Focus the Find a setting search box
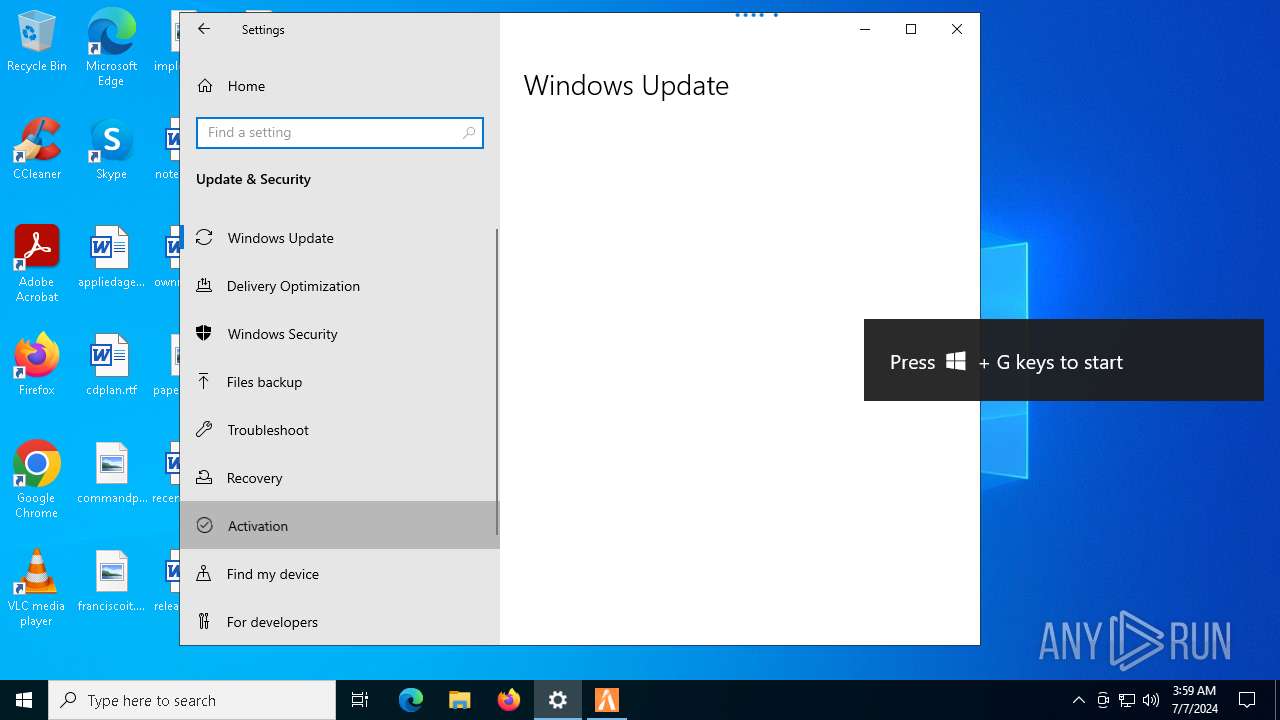 340,132
